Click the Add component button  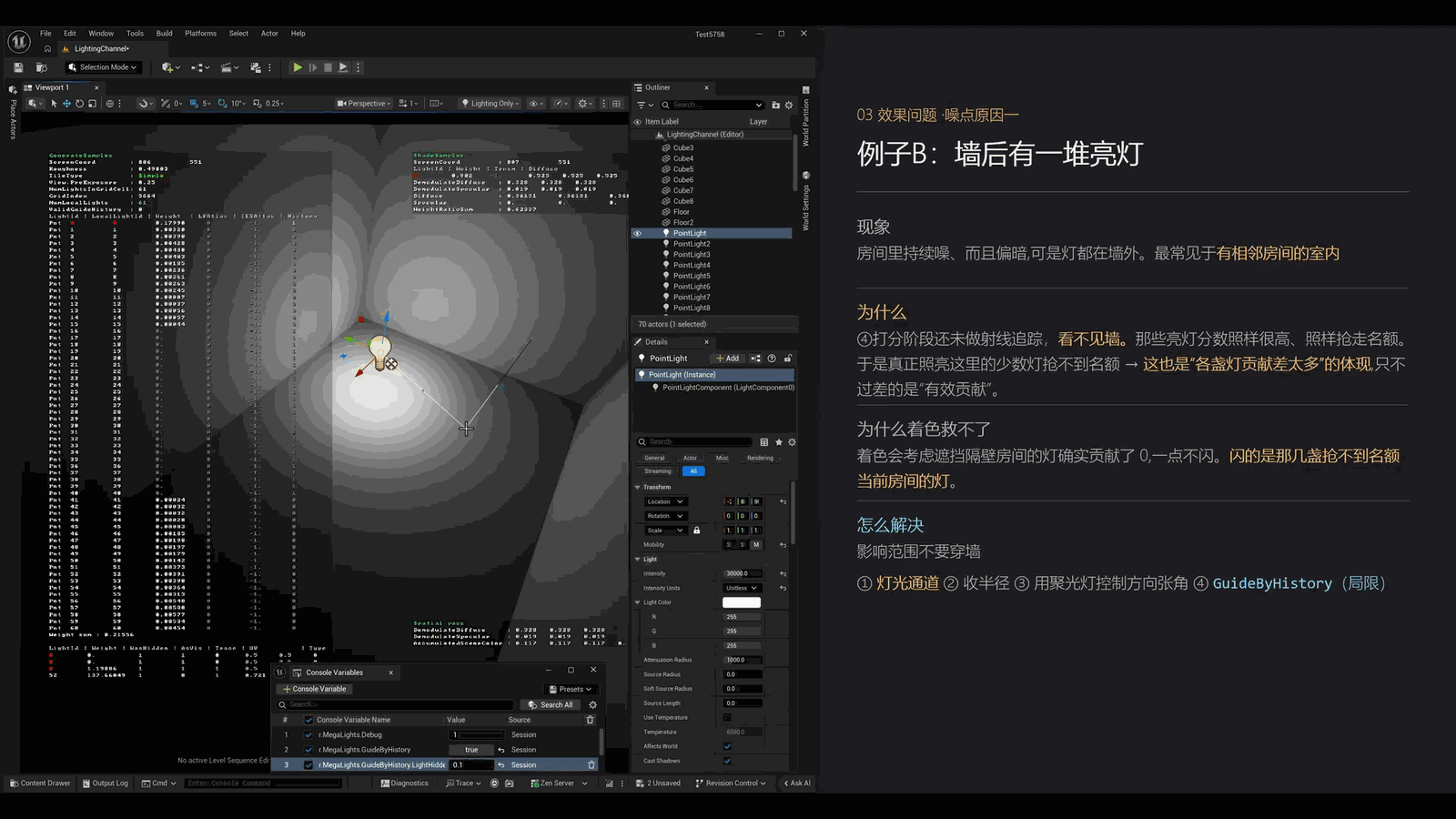(728, 359)
